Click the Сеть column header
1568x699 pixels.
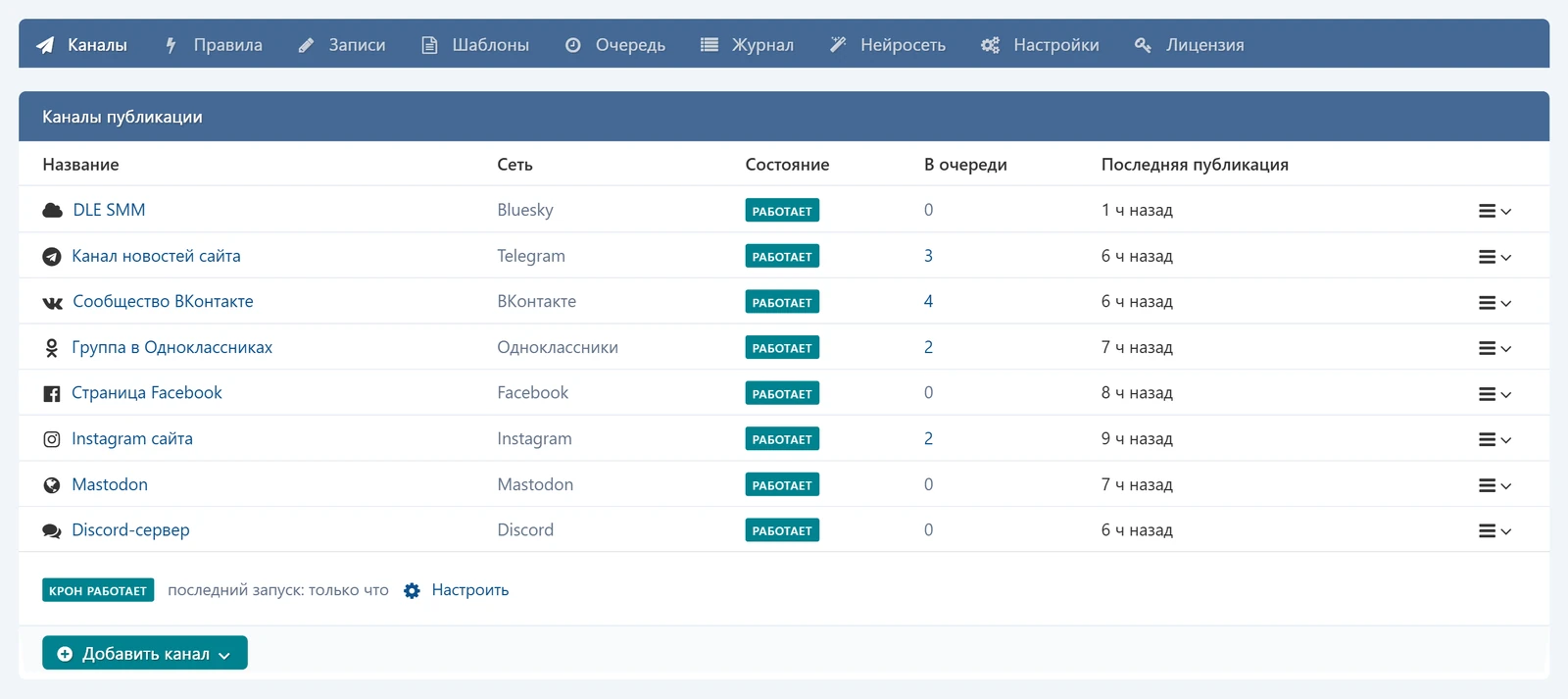pyautogui.click(x=514, y=165)
